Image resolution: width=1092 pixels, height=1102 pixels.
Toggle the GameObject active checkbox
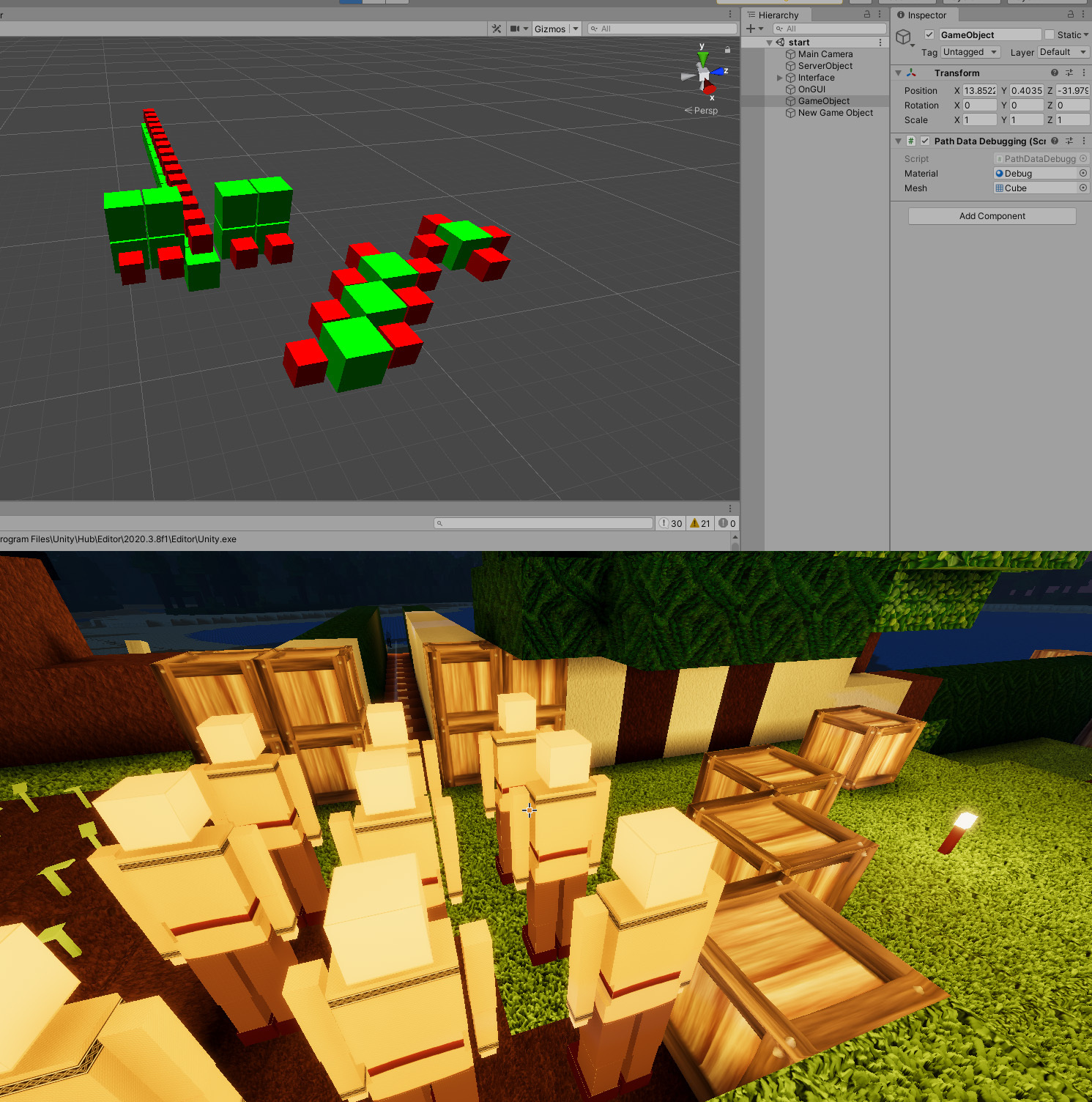click(x=929, y=34)
